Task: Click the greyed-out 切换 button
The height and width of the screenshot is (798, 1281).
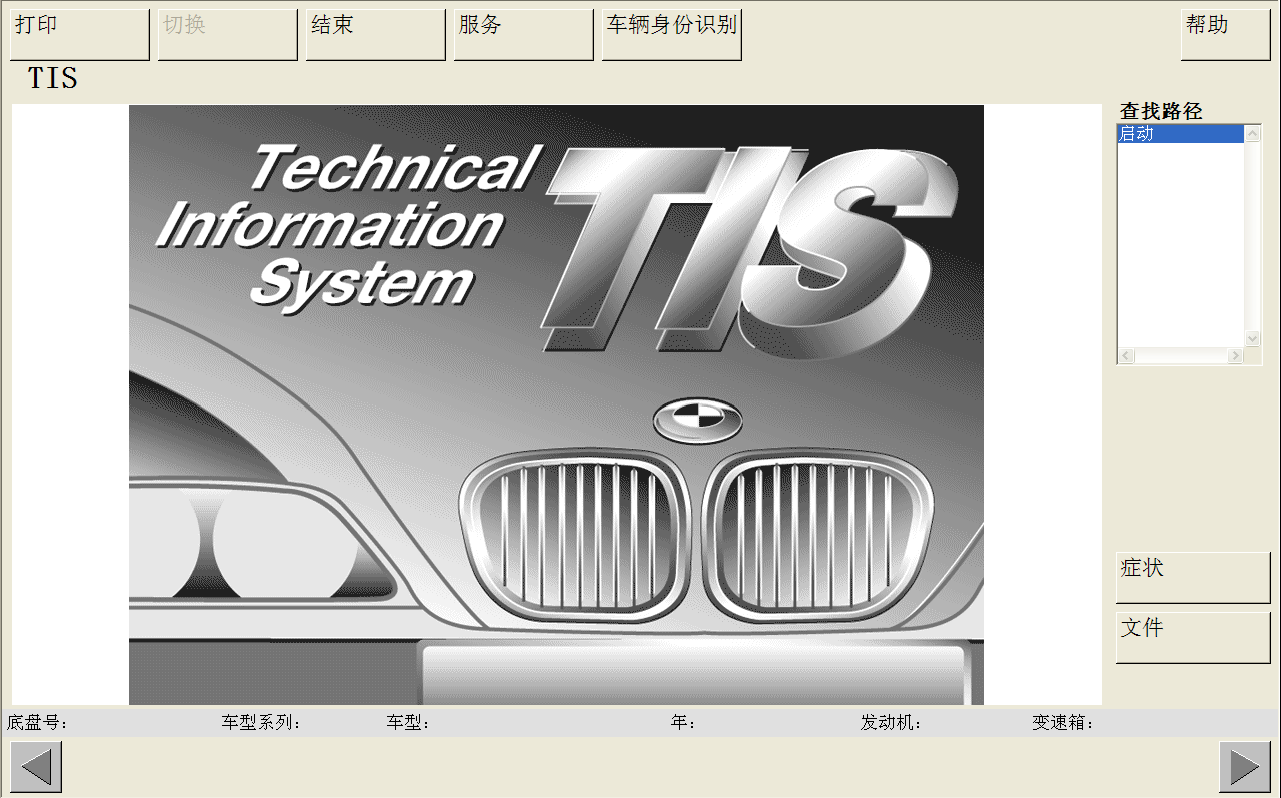Action: [x=228, y=35]
